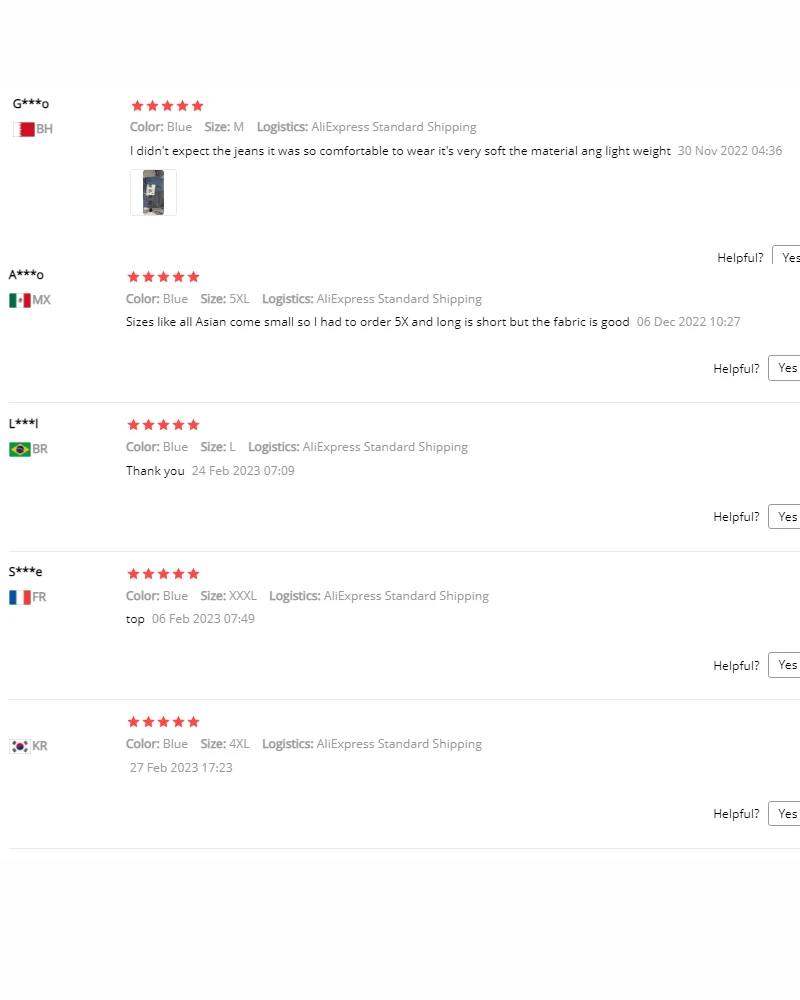
Task: Click the five-star rating on G***o's review
Action: [167, 106]
